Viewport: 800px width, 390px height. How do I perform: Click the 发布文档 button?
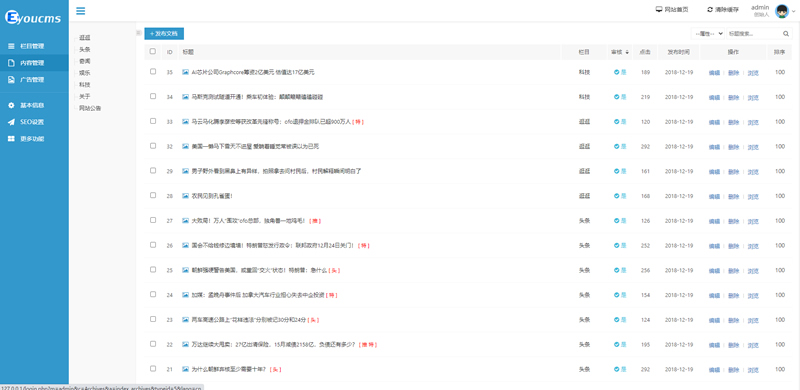coord(164,34)
